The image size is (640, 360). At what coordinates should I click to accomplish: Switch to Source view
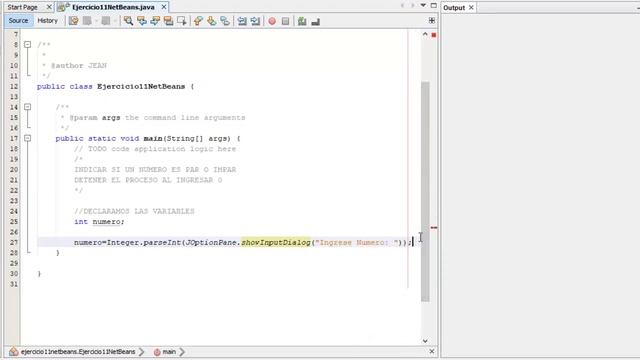pos(18,20)
